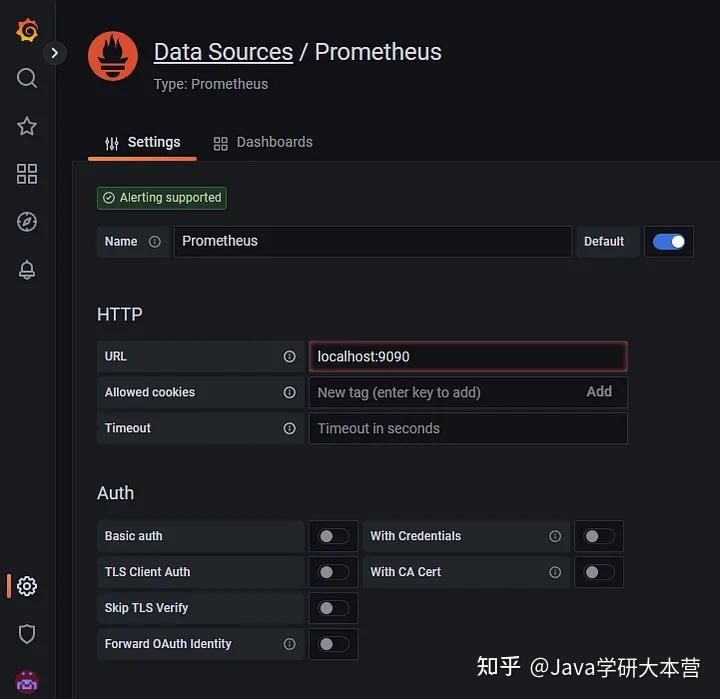Click the With Credentials info icon
720x699 pixels.
pos(555,536)
